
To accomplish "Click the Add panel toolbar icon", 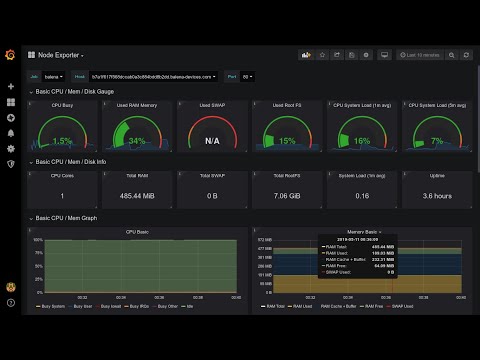I will (x=306, y=55).
